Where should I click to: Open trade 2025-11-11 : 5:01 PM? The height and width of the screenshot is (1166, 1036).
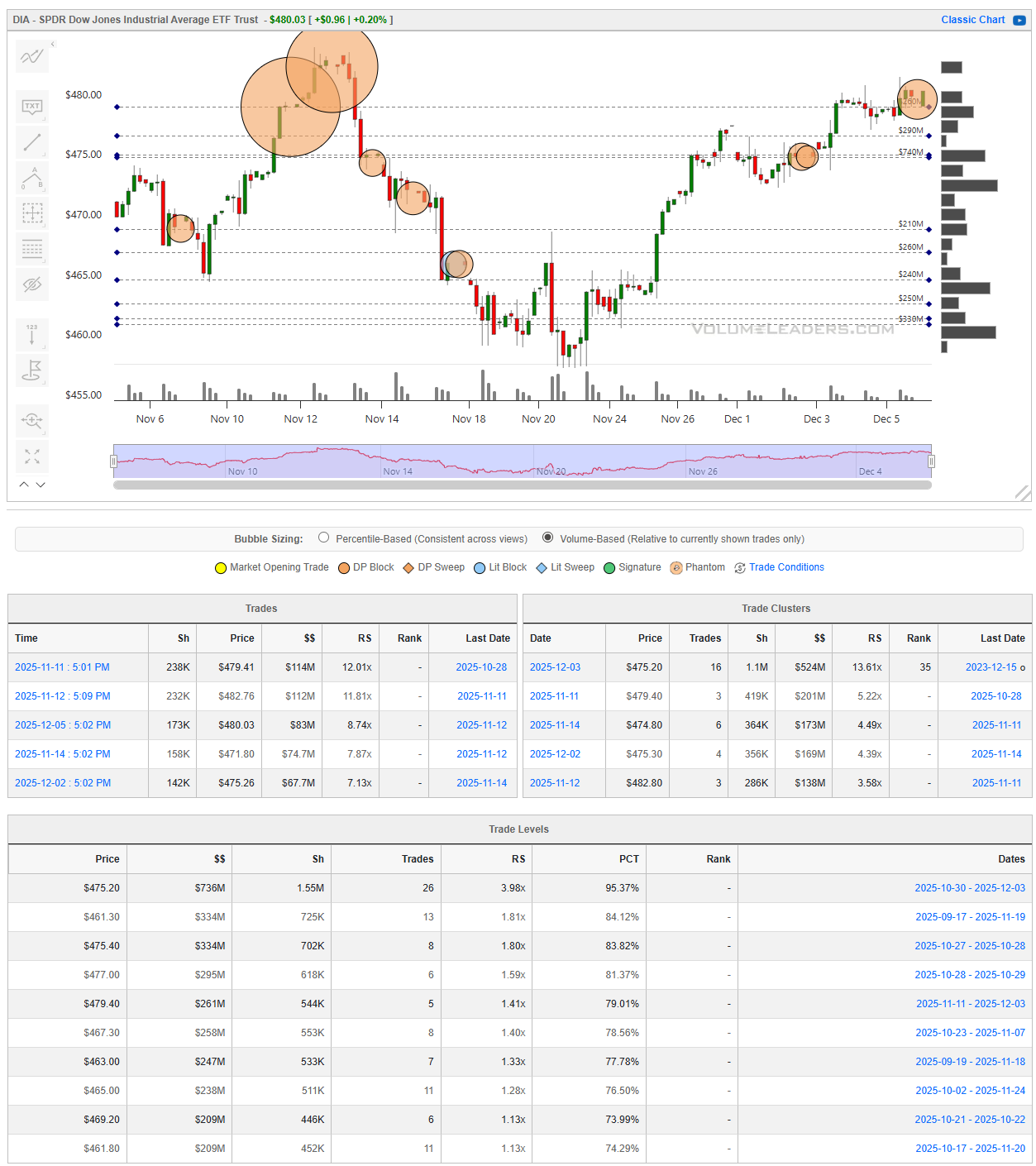coord(62,667)
